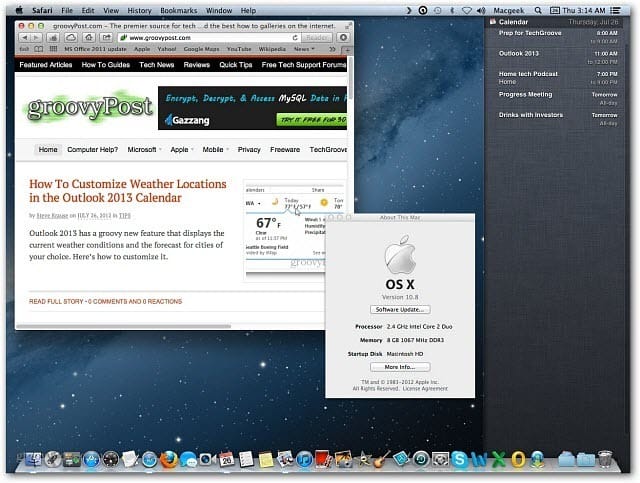Click the Software Update button
Viewport: 640px width, 483px height.
click(x=400, y=309)
